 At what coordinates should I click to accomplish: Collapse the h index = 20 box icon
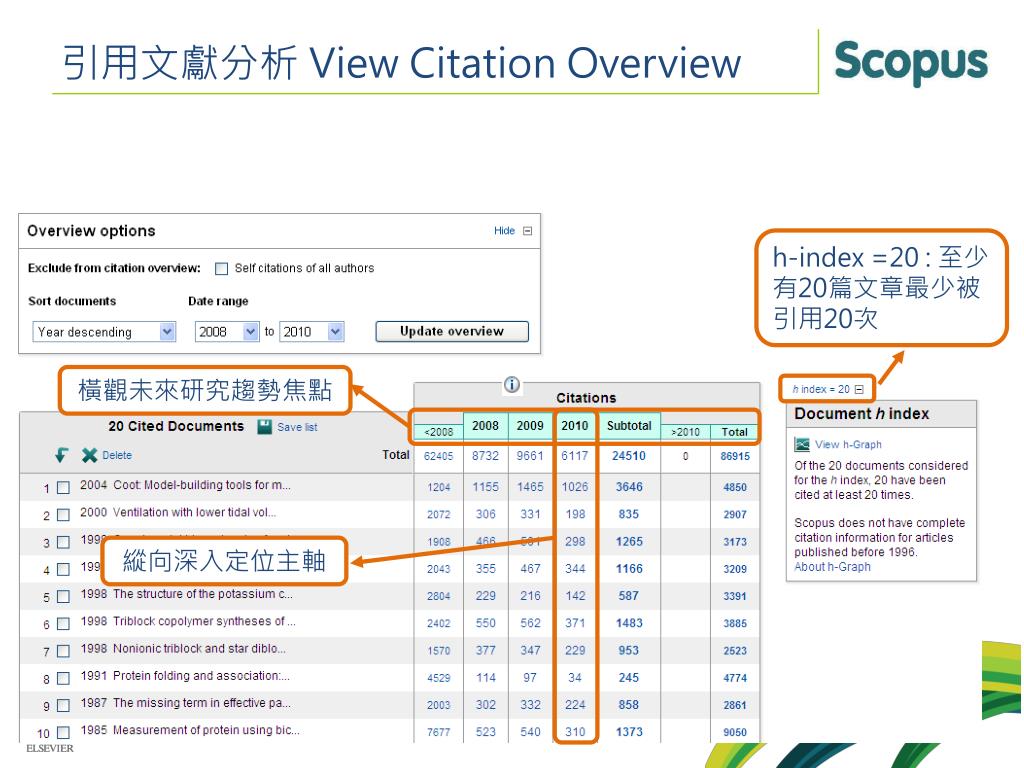(859, 389)
